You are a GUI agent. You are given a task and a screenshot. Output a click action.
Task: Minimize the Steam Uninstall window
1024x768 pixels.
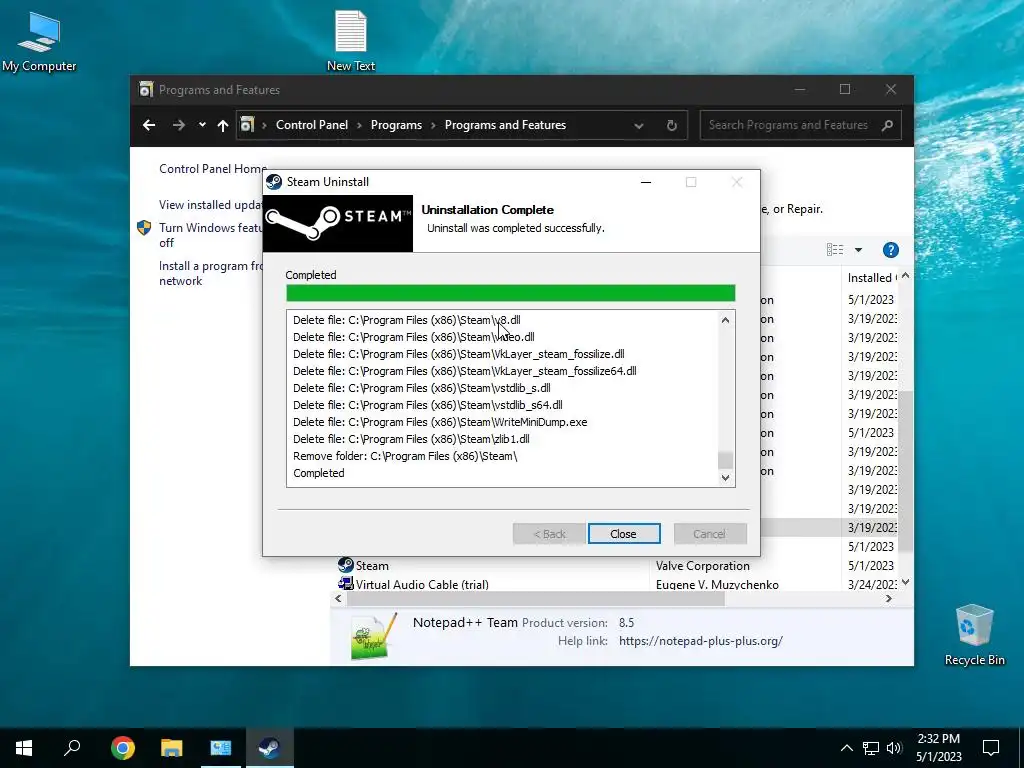coord(646,182)
